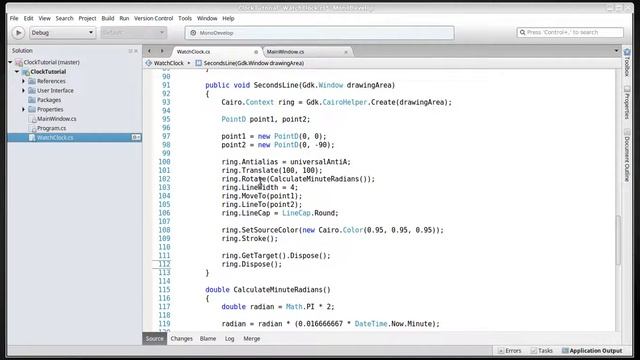
Task: Click the ring.Stroke(); line
Action: [x=249, y=239]
